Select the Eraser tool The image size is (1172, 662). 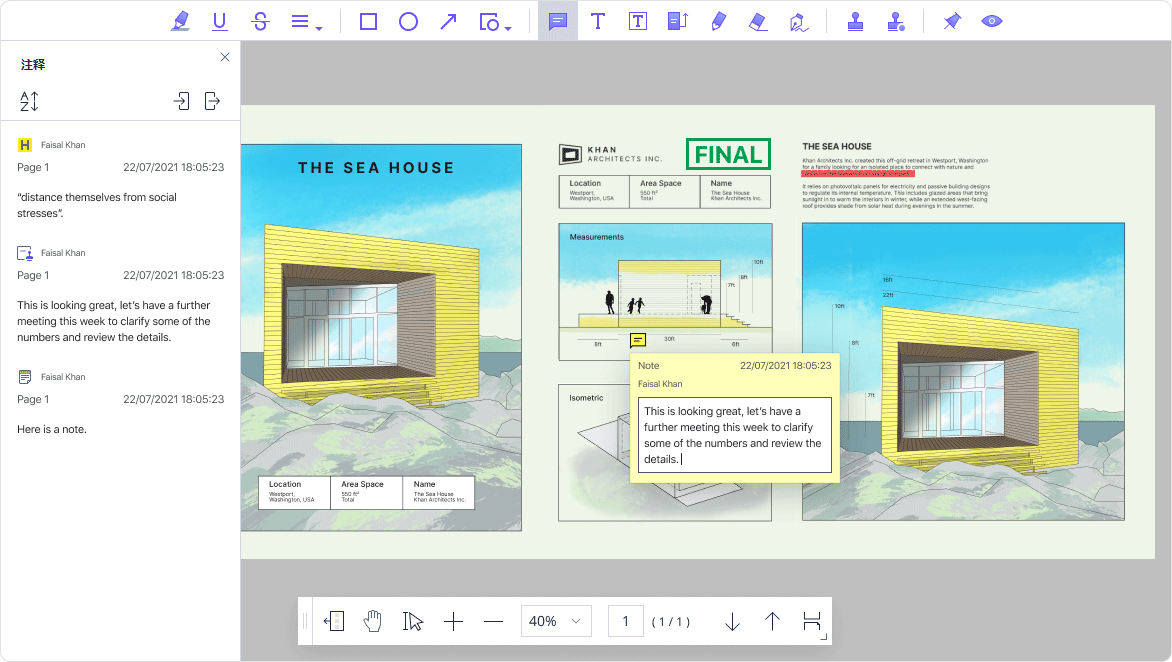click(758, 21)
